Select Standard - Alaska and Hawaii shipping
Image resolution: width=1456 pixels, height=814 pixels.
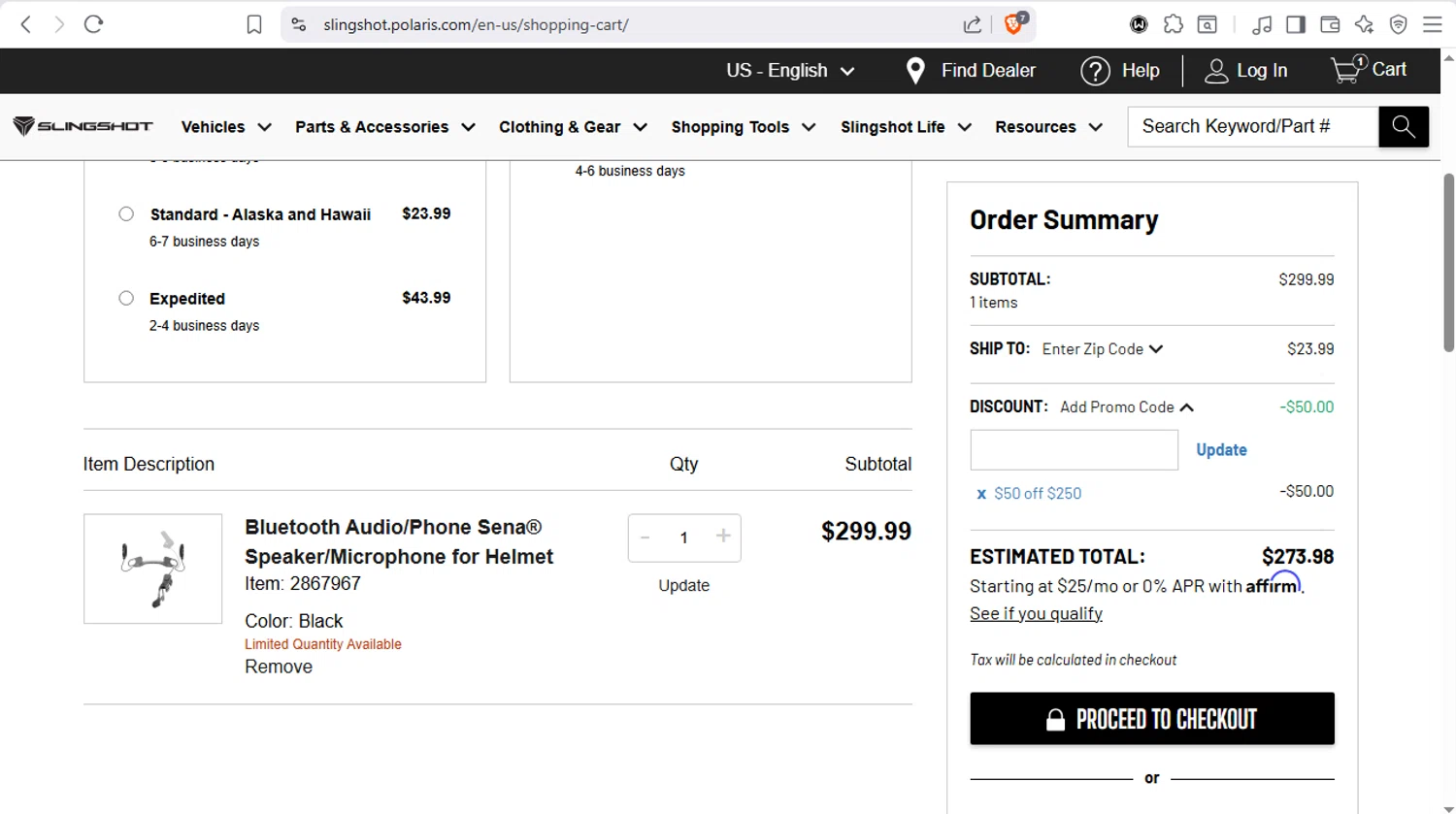pyautogui.click(x=126, y=213)
